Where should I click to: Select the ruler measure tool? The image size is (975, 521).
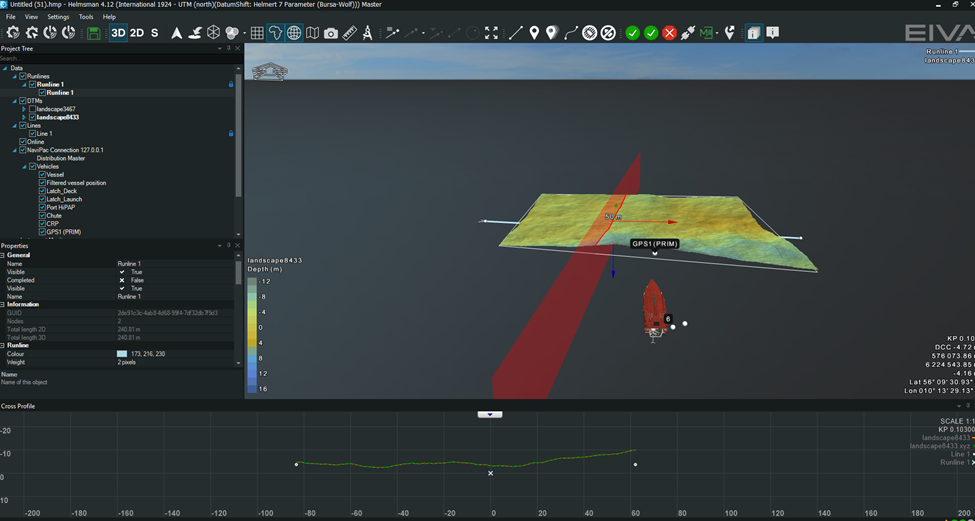click(x=349, y=33)
